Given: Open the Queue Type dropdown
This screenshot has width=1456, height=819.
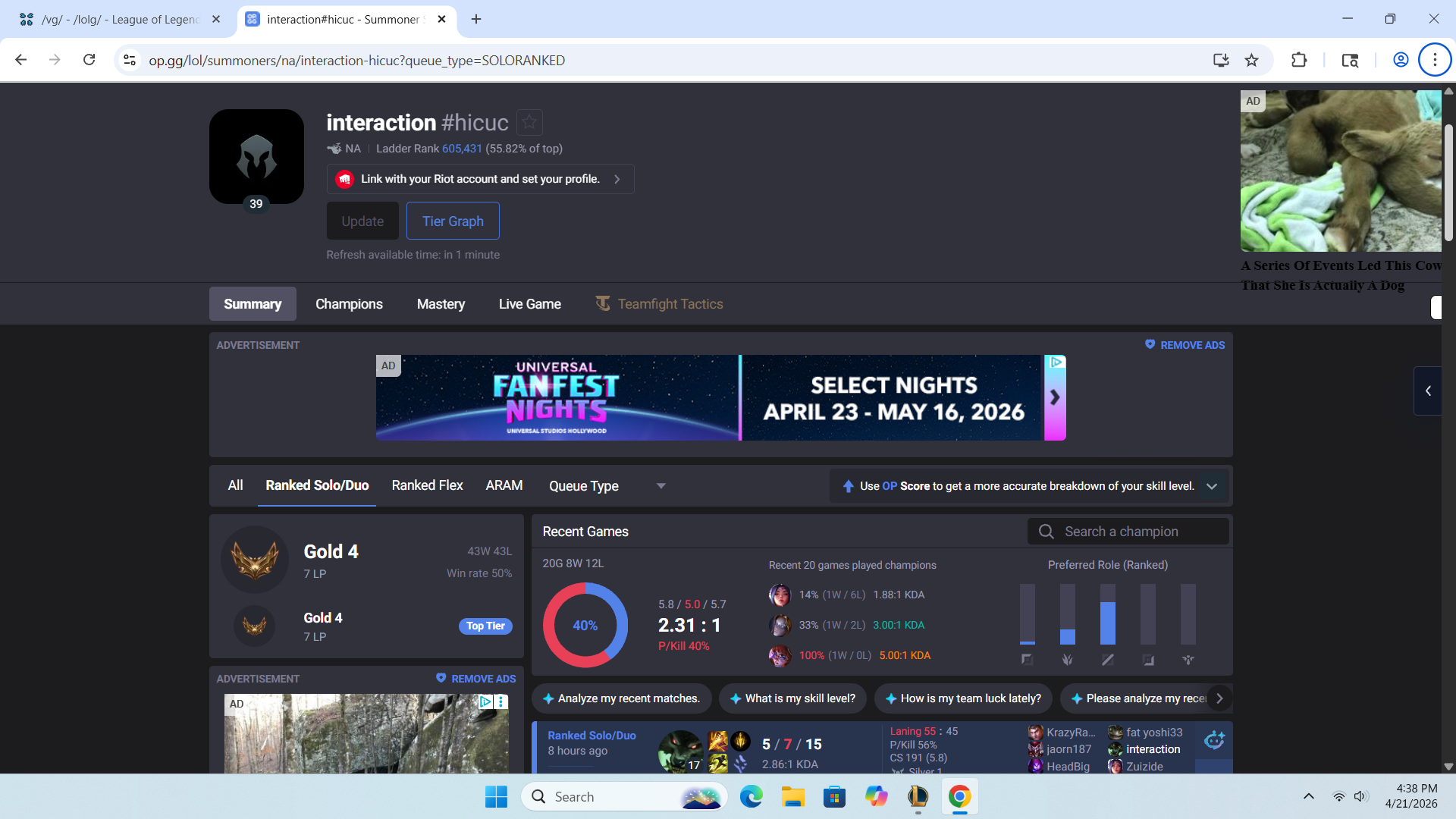Looking at the screenshot, I should pyautogui.click(x=607, y=486).
